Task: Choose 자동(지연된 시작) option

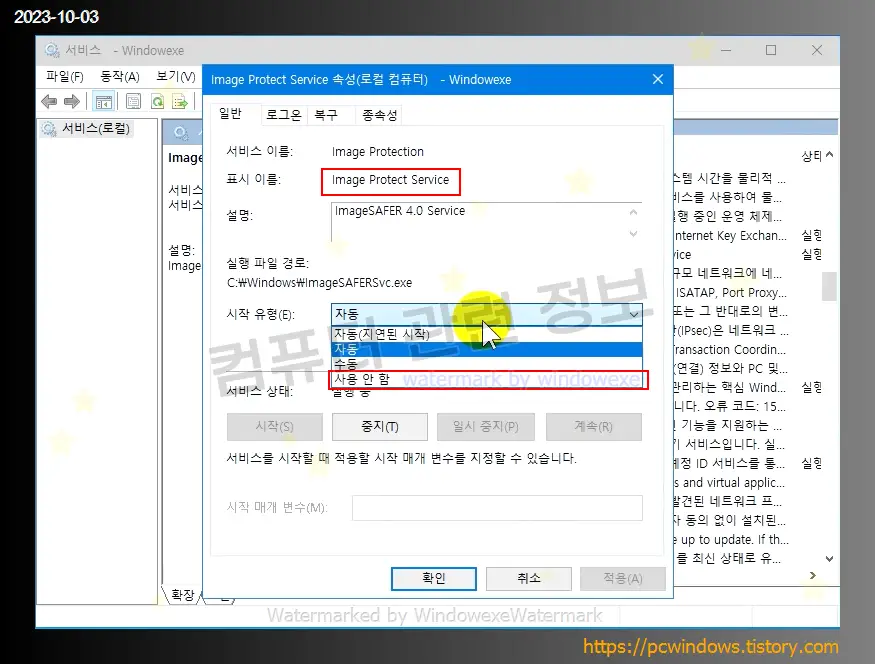Action: click(487, 334)
